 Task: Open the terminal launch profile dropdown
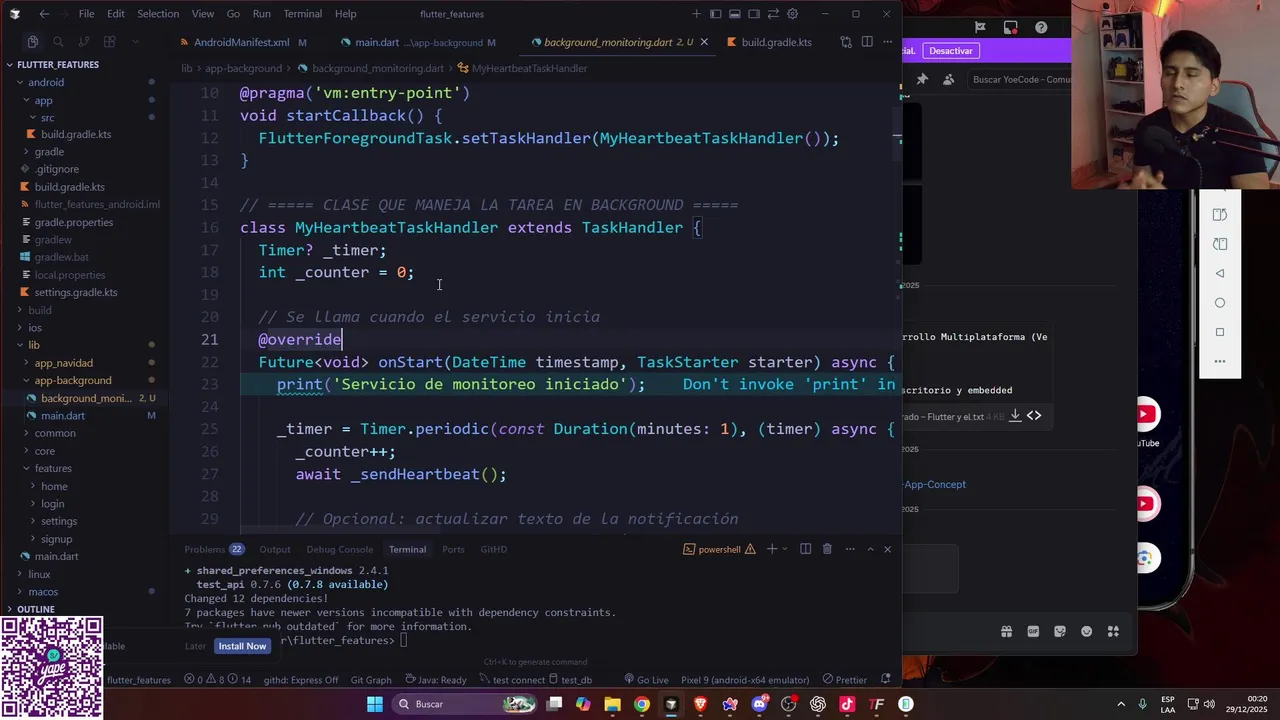(786, 549)
